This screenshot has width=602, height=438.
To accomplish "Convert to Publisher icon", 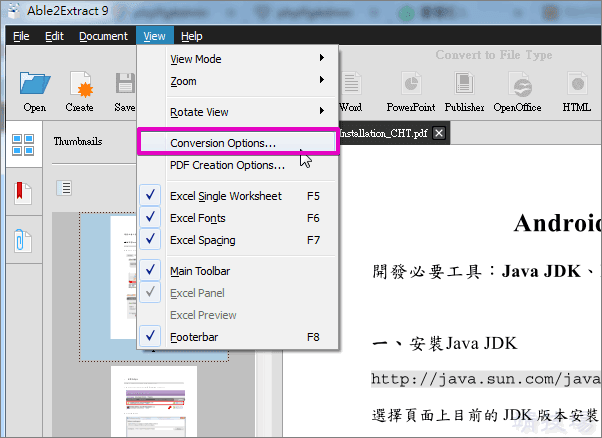I will [464, 83].
